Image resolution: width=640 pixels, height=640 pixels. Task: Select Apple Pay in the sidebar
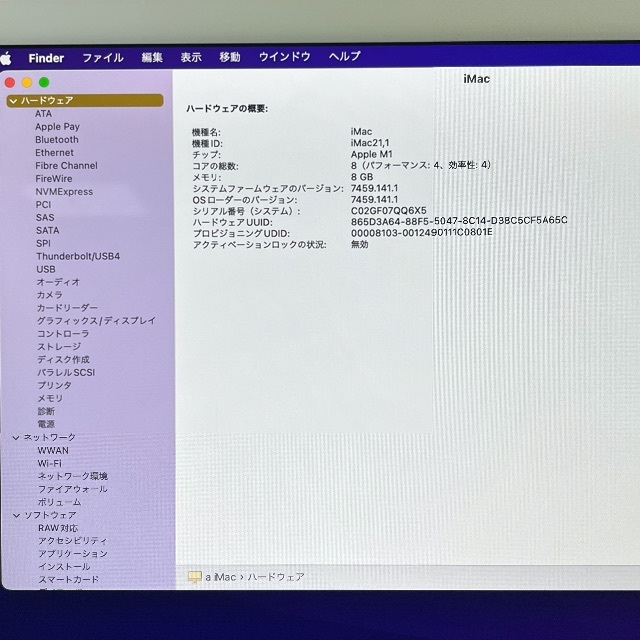click(x=57, y=127)
